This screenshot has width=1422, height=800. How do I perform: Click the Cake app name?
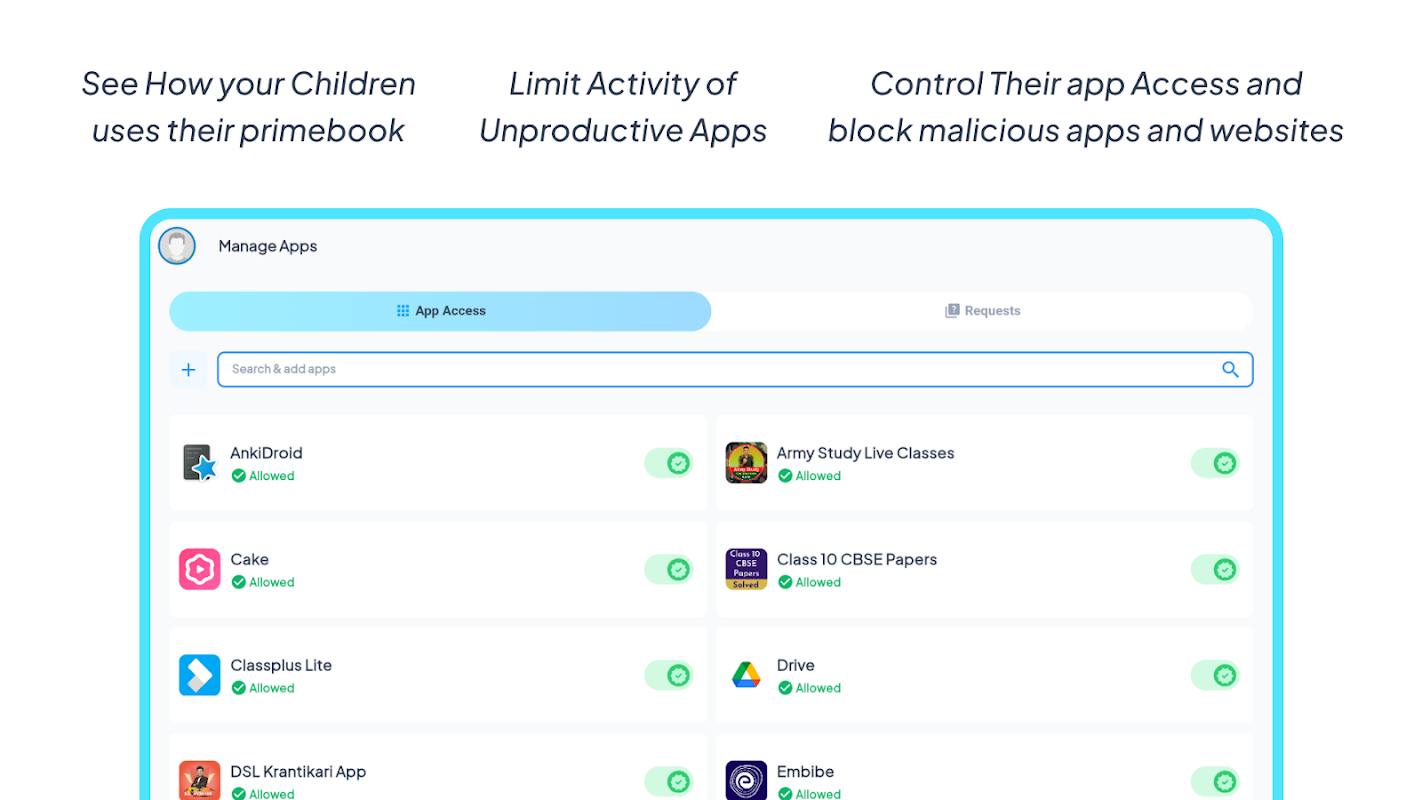[249, 559]
